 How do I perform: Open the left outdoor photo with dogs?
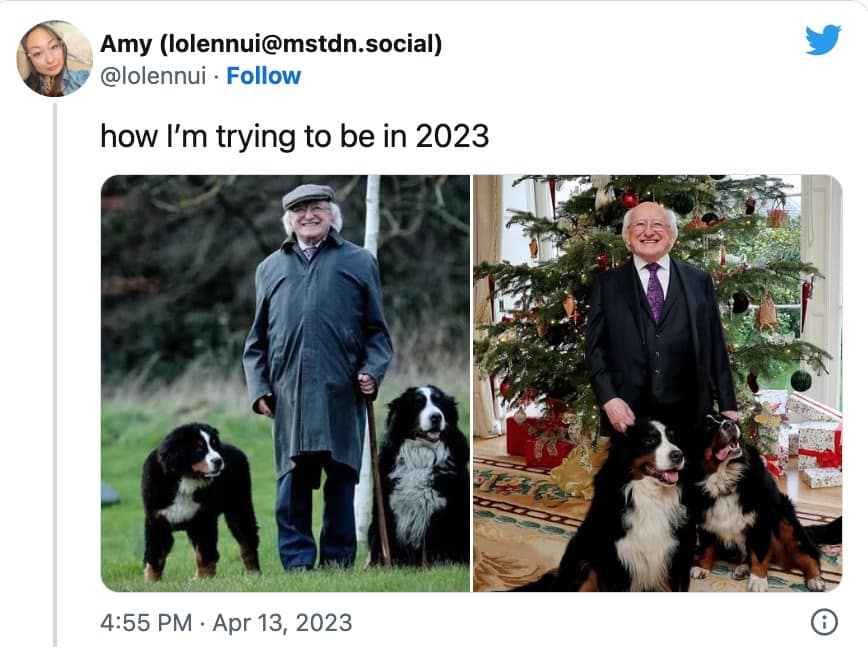click(200, 300)
